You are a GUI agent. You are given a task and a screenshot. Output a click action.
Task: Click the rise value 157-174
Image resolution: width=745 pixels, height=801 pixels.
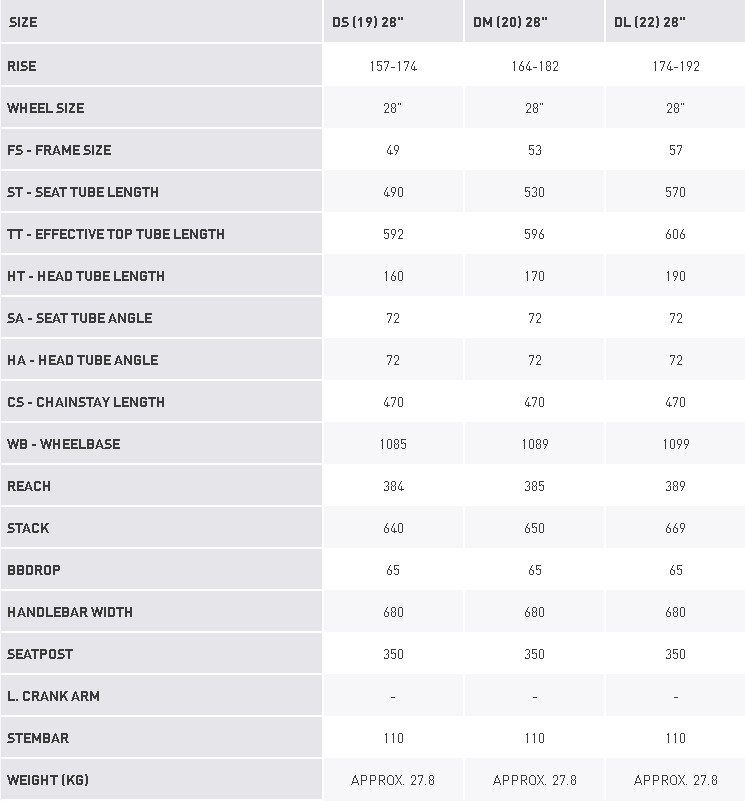pos(393,66)
